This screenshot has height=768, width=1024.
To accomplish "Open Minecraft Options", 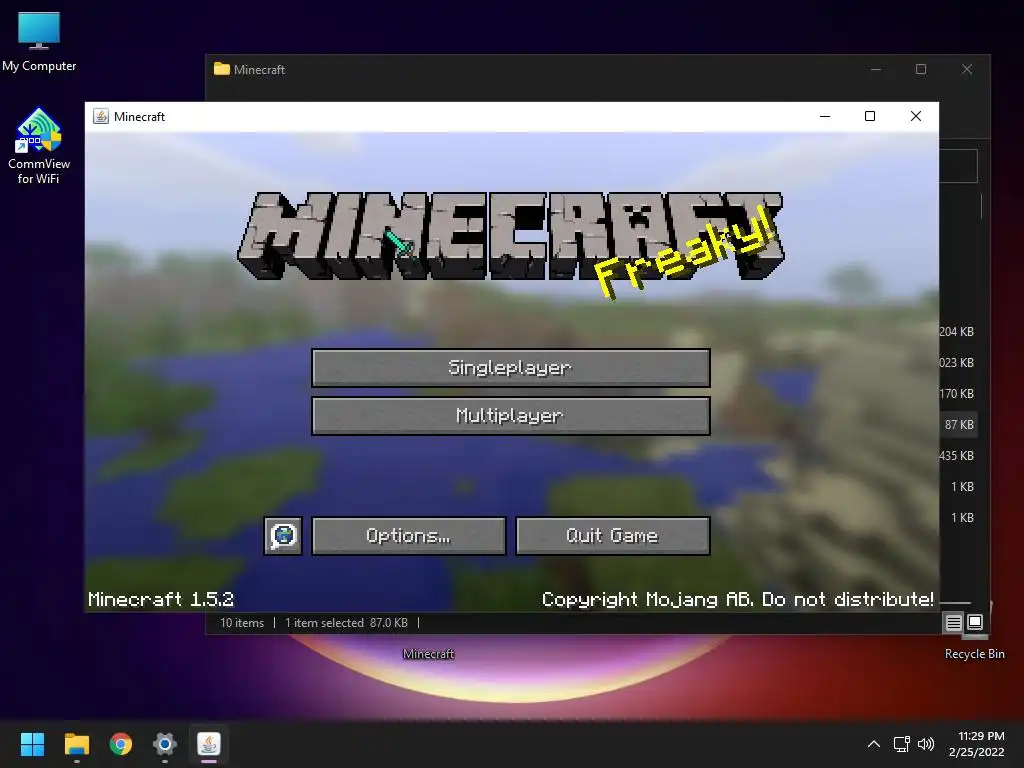I will click(x=409, y=536).
